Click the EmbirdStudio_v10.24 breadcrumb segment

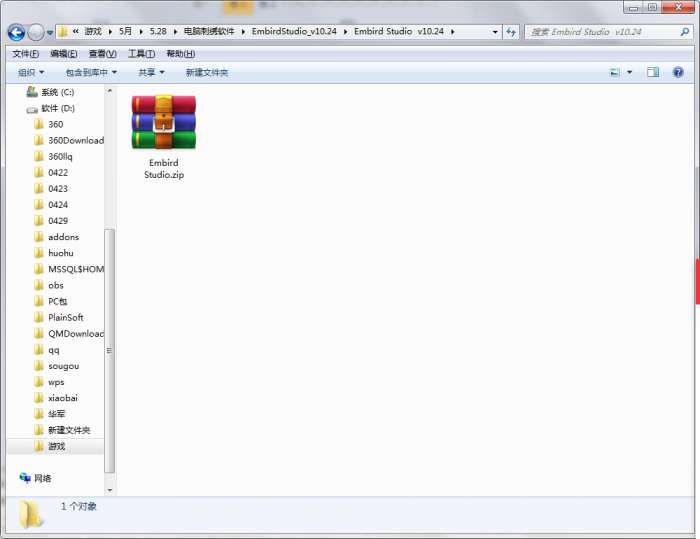294,32
